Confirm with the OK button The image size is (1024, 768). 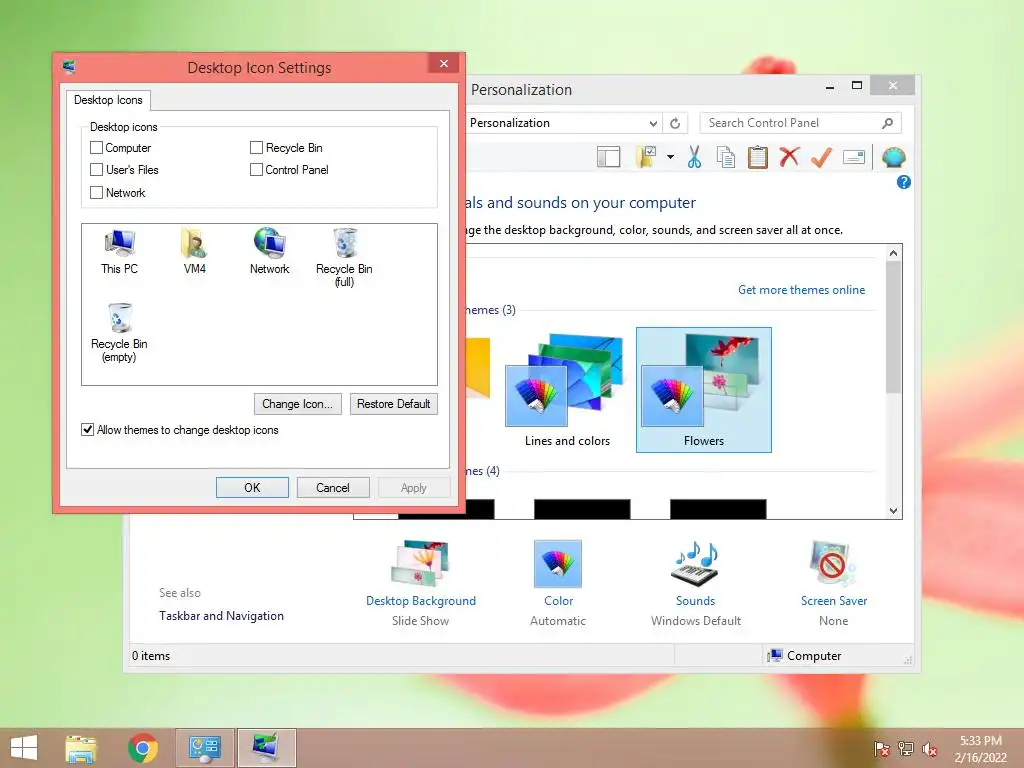pyautogui.click(x=252, y=488)
